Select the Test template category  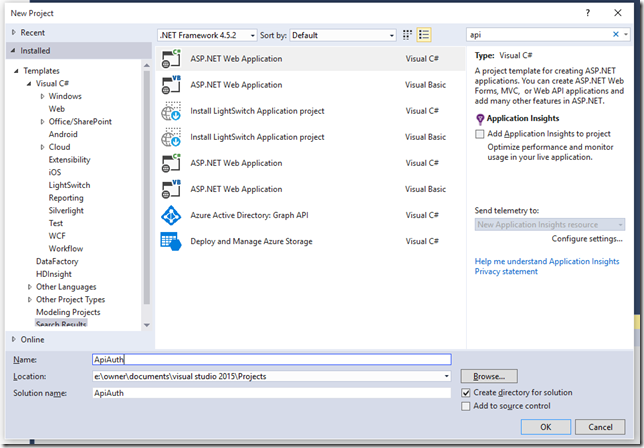point(56,223)
